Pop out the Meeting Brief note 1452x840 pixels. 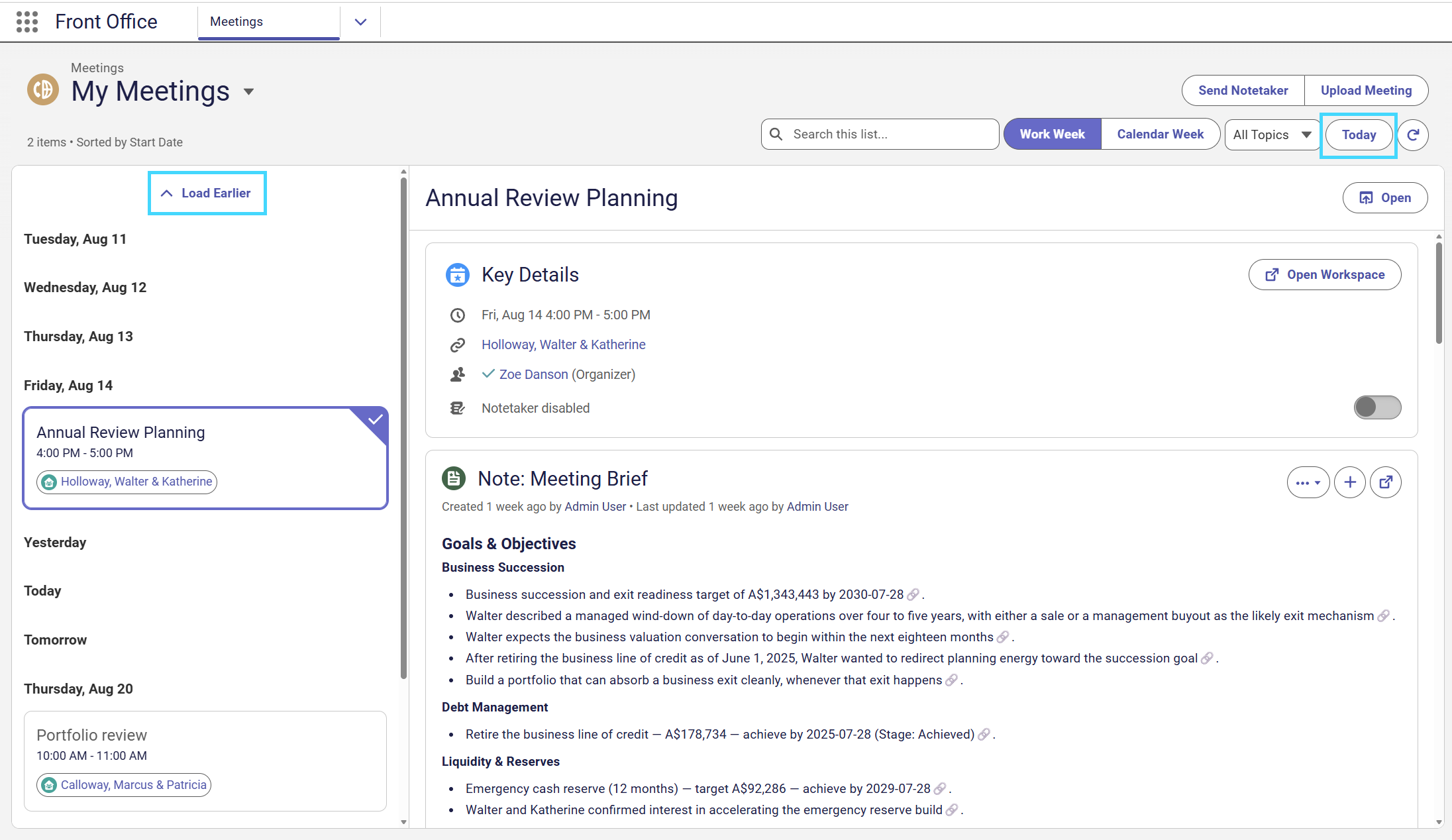(1386, 482)
